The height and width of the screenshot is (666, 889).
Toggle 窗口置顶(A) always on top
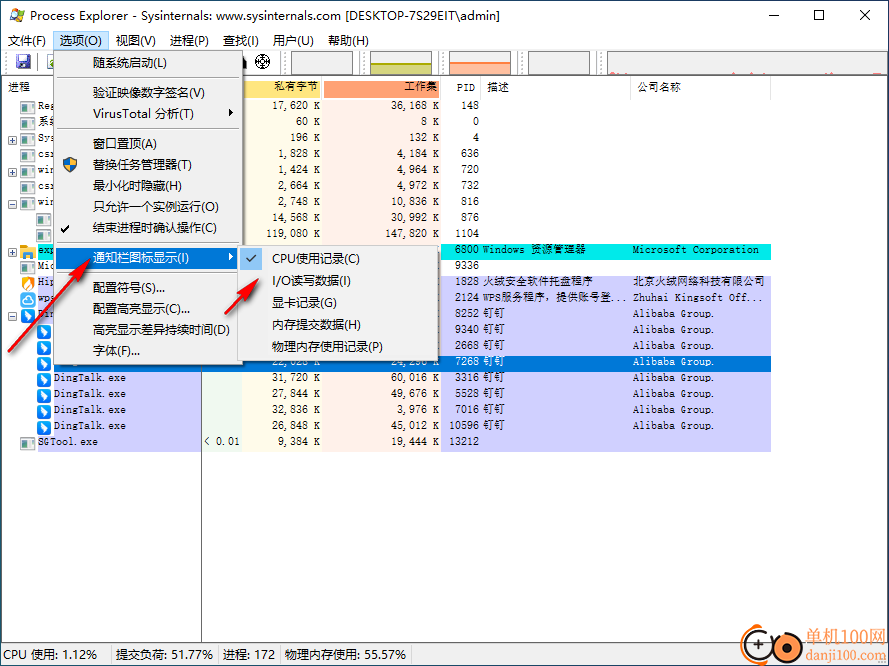coord(148,144)
